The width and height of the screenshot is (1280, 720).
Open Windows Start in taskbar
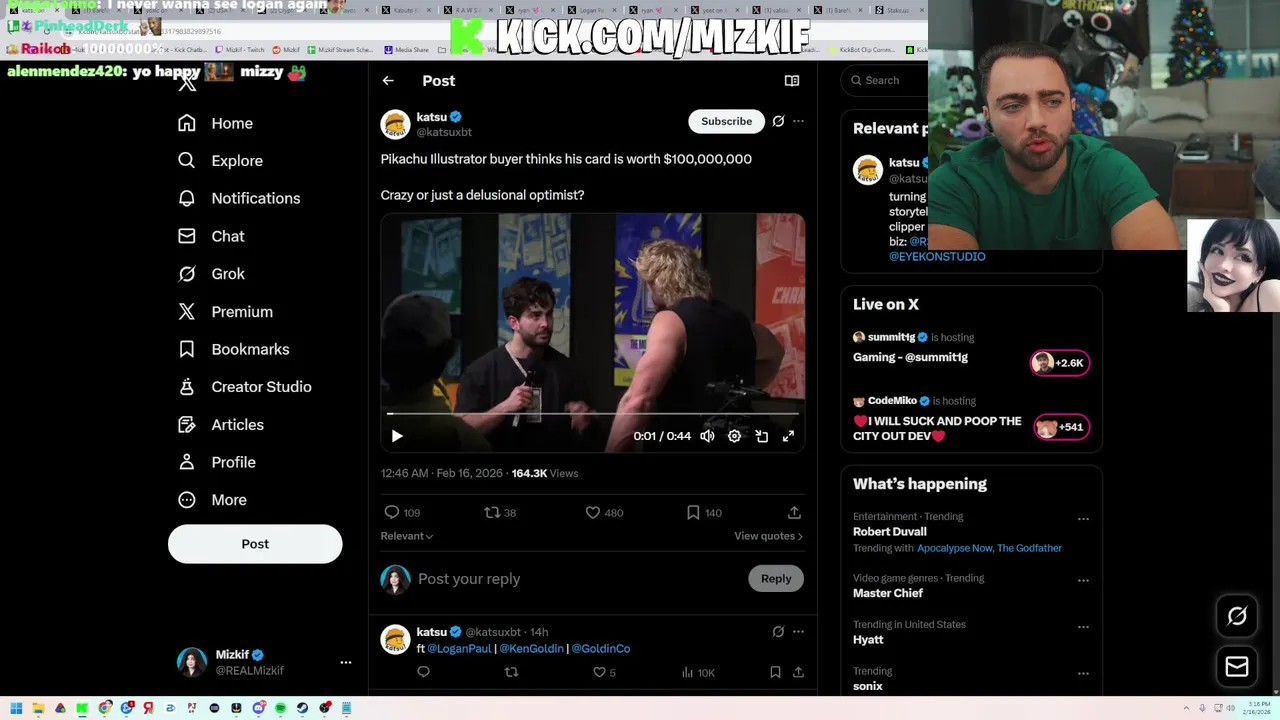coord(16,708)
